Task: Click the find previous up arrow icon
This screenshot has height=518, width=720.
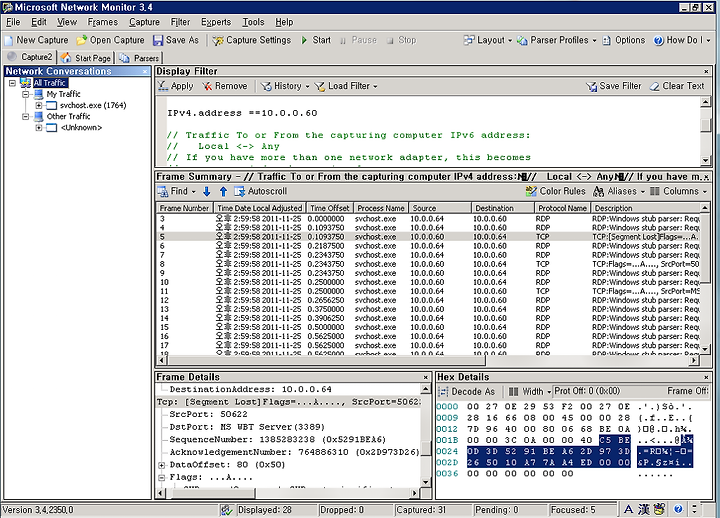Action: pyautogui.click(x=223, y=191)
